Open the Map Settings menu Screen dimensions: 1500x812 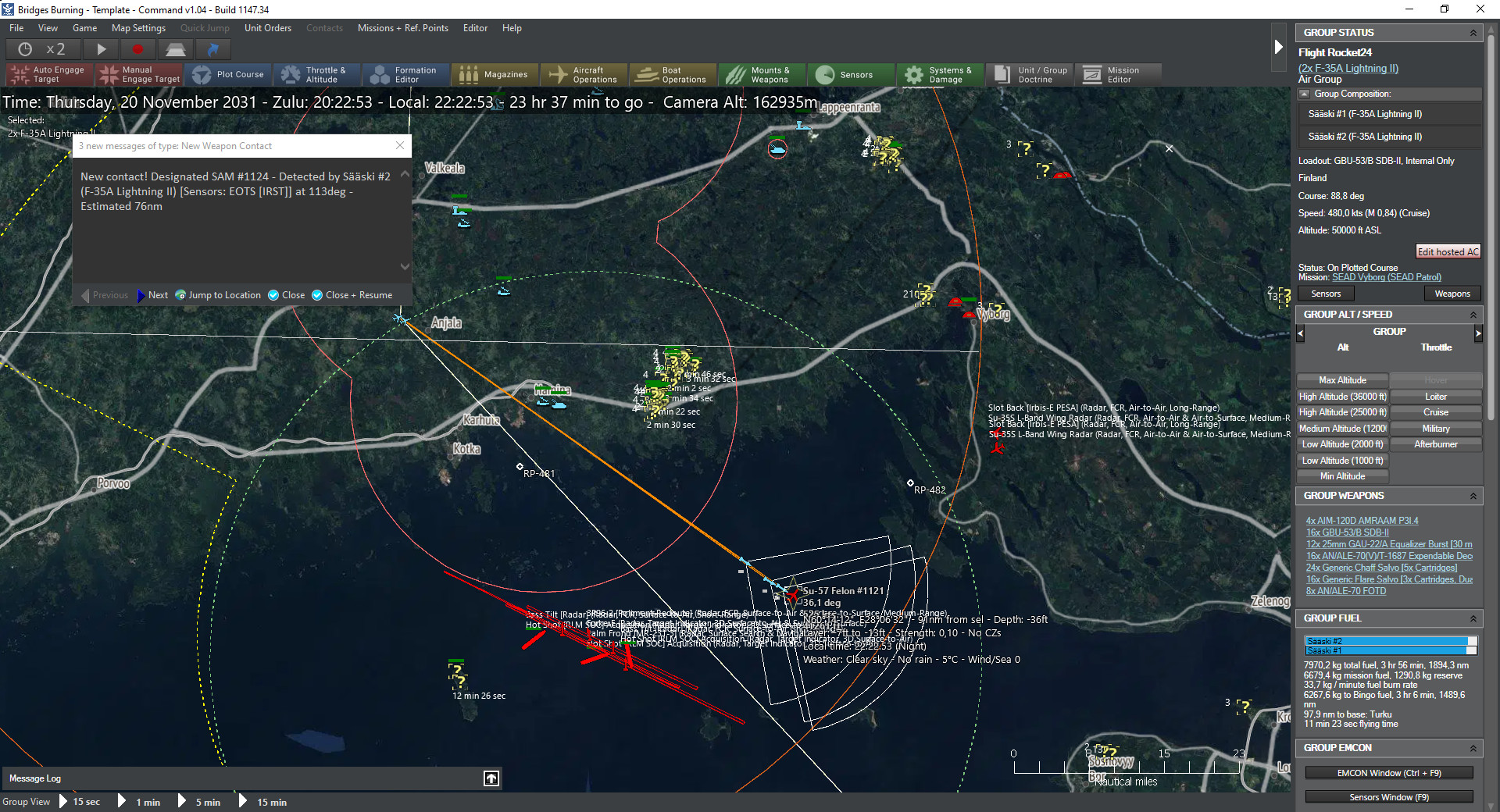(138, 28)
